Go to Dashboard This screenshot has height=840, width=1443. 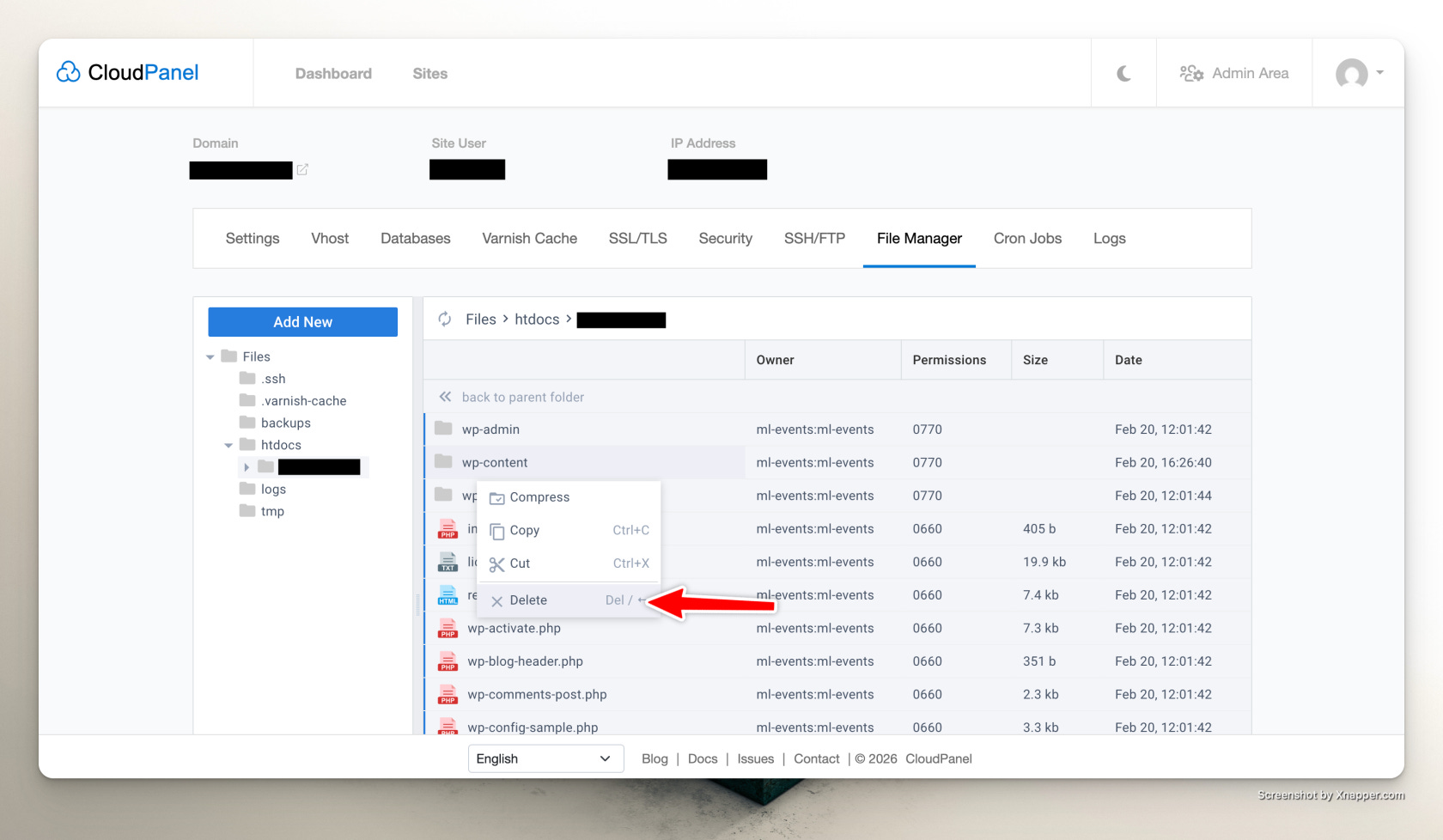coord(333,74)
